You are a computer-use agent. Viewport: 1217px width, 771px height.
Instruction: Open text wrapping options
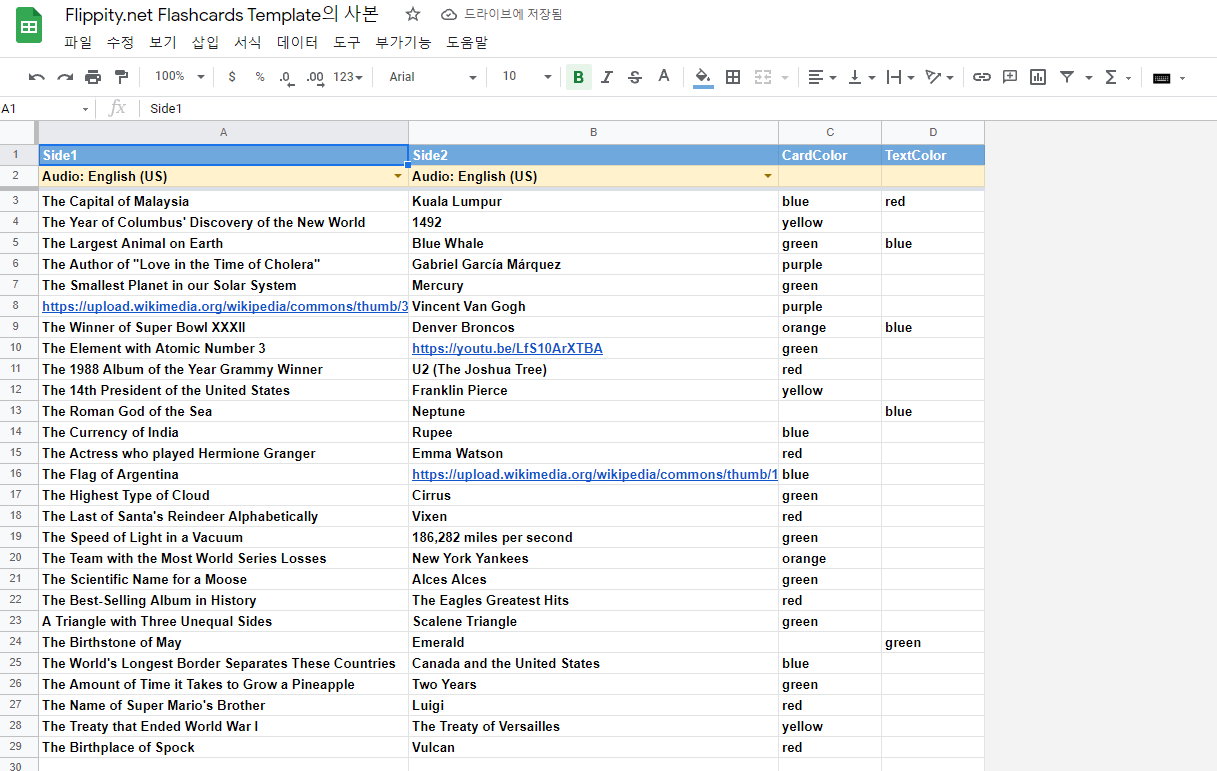coord(900,77)
